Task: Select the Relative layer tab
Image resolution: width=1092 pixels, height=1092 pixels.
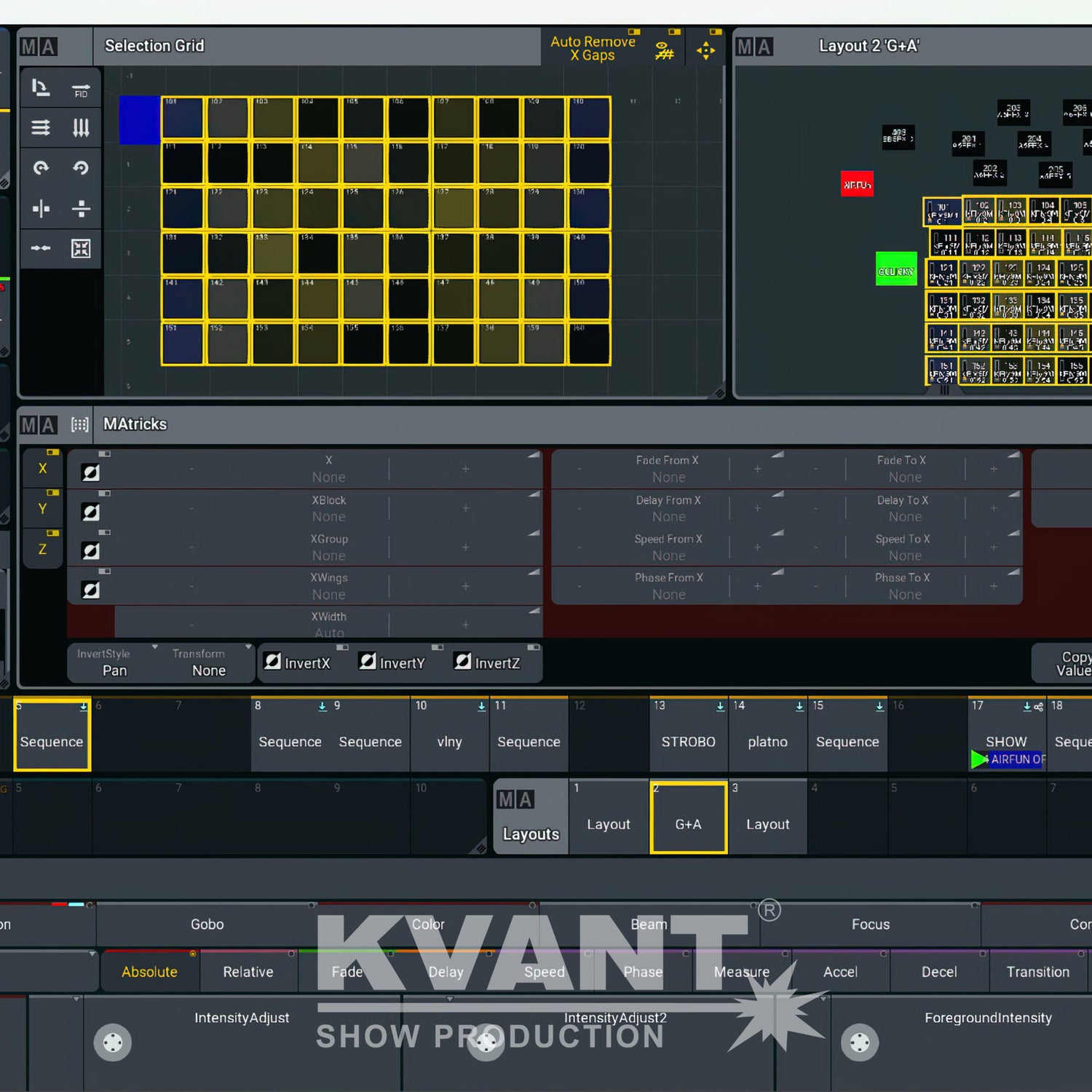Action: click(248, 972)
